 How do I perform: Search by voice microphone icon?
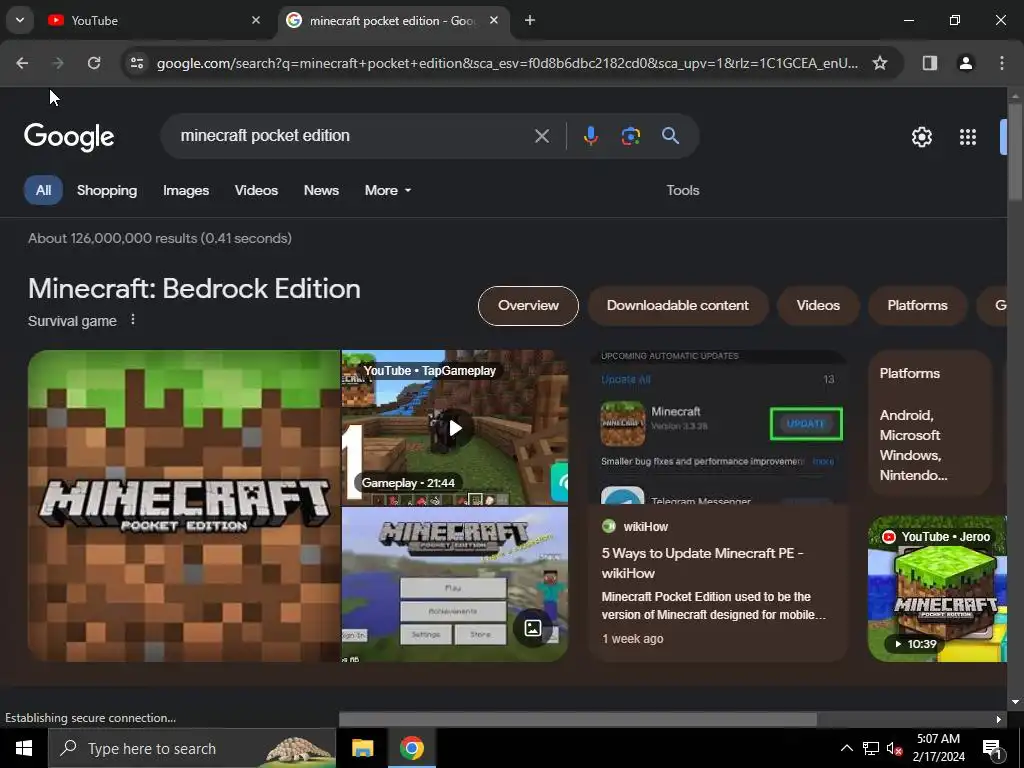[590, 136]
